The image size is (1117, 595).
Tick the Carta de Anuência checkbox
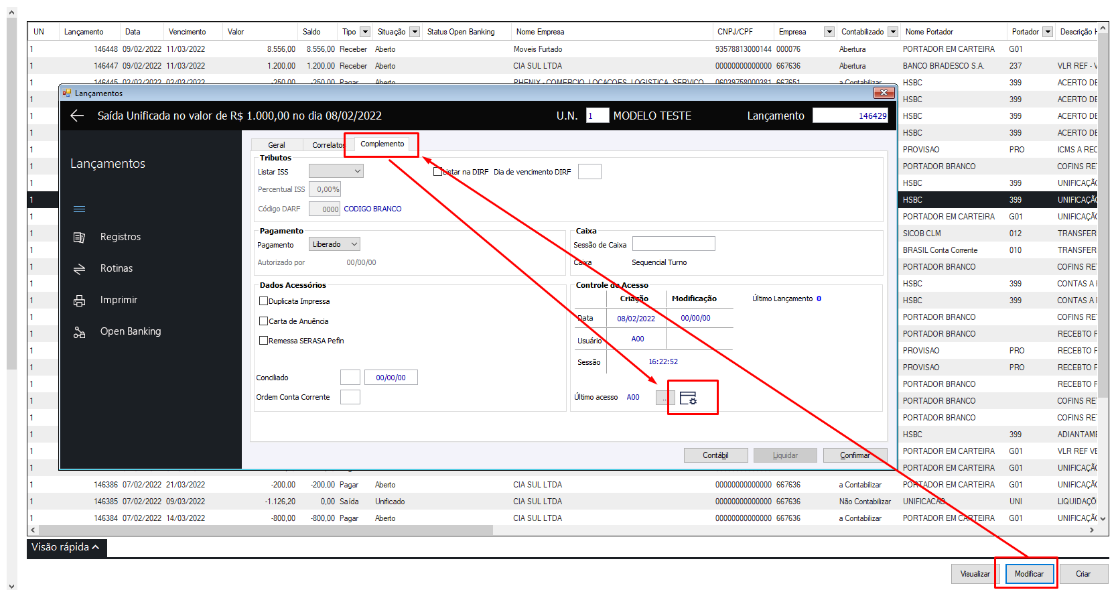[264, 321]
